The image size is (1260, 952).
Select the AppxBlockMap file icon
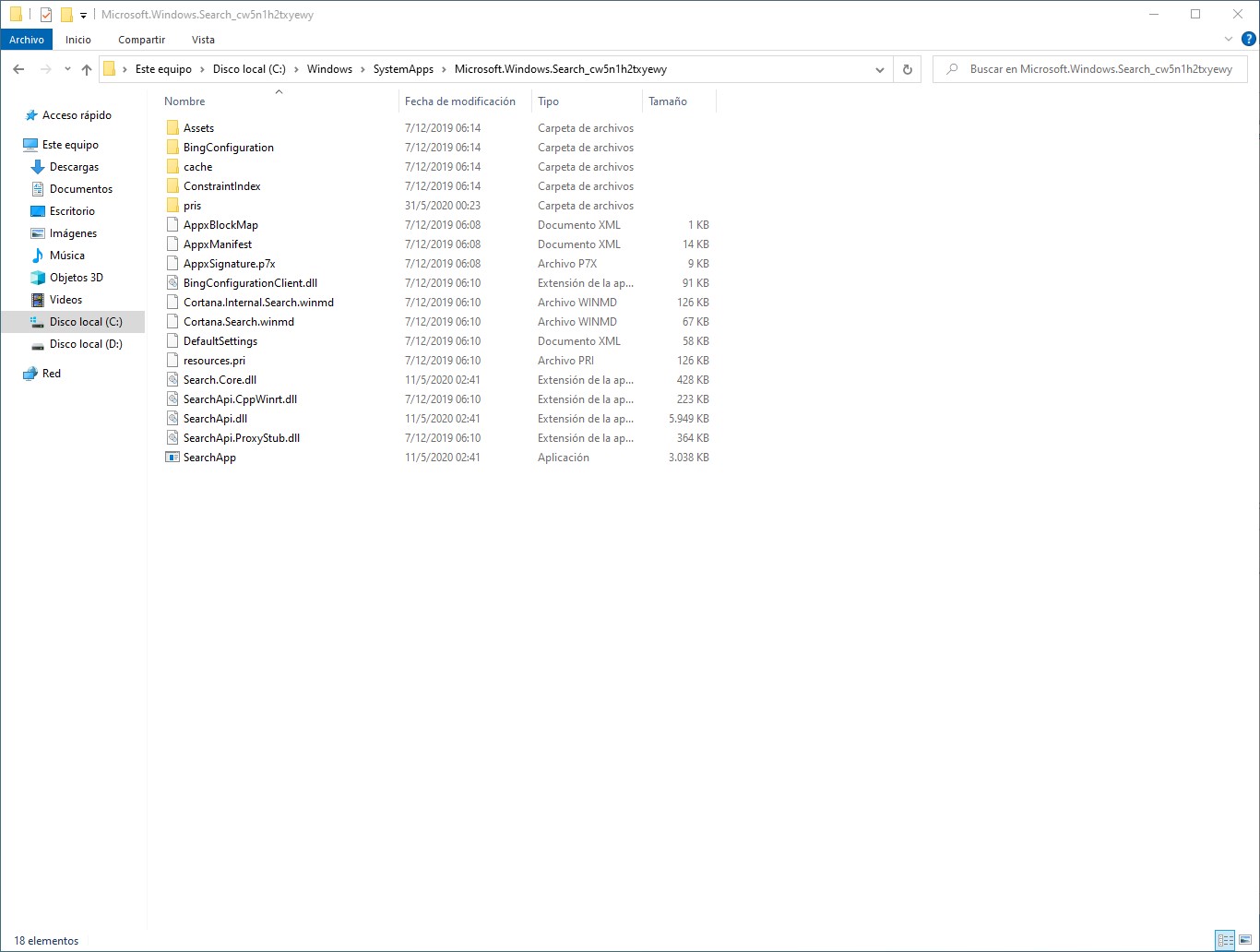point(172,225)
